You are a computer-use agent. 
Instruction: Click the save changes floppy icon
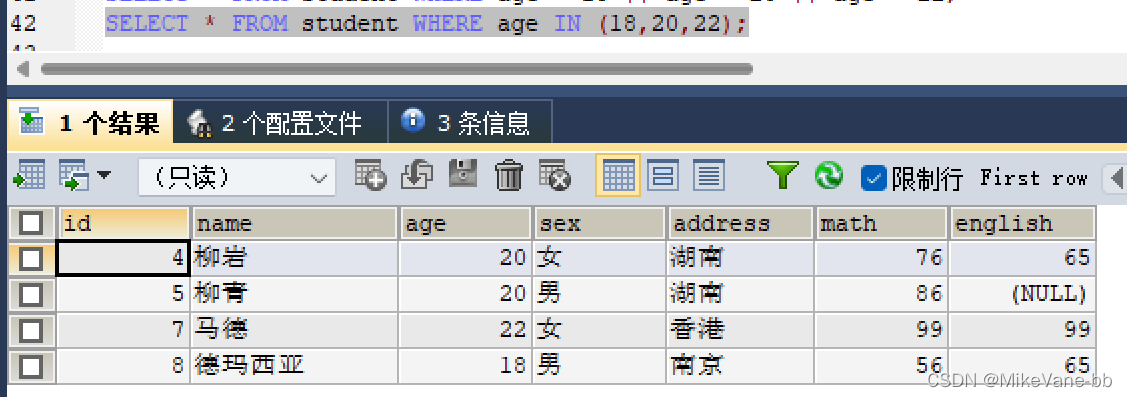click(463, 175)
